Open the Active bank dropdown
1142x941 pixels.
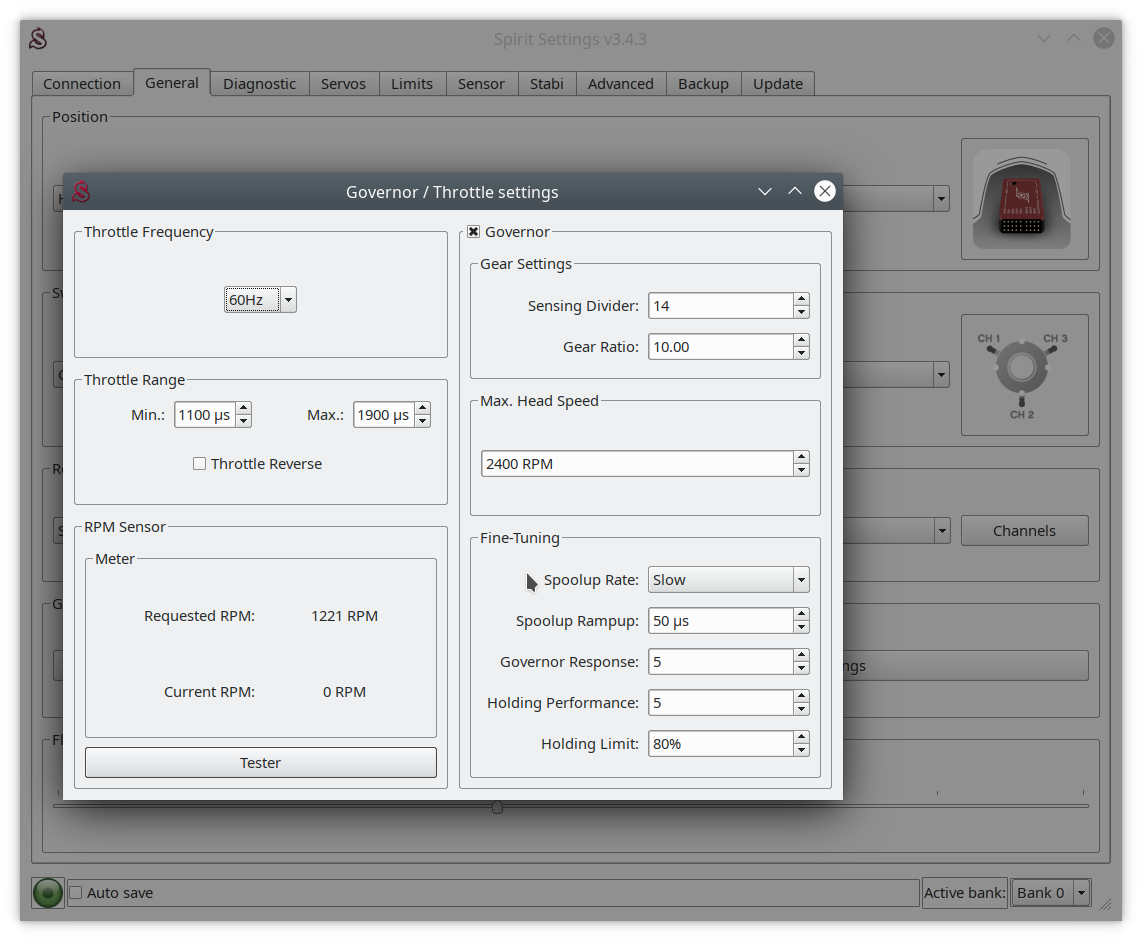point(1050,892)
